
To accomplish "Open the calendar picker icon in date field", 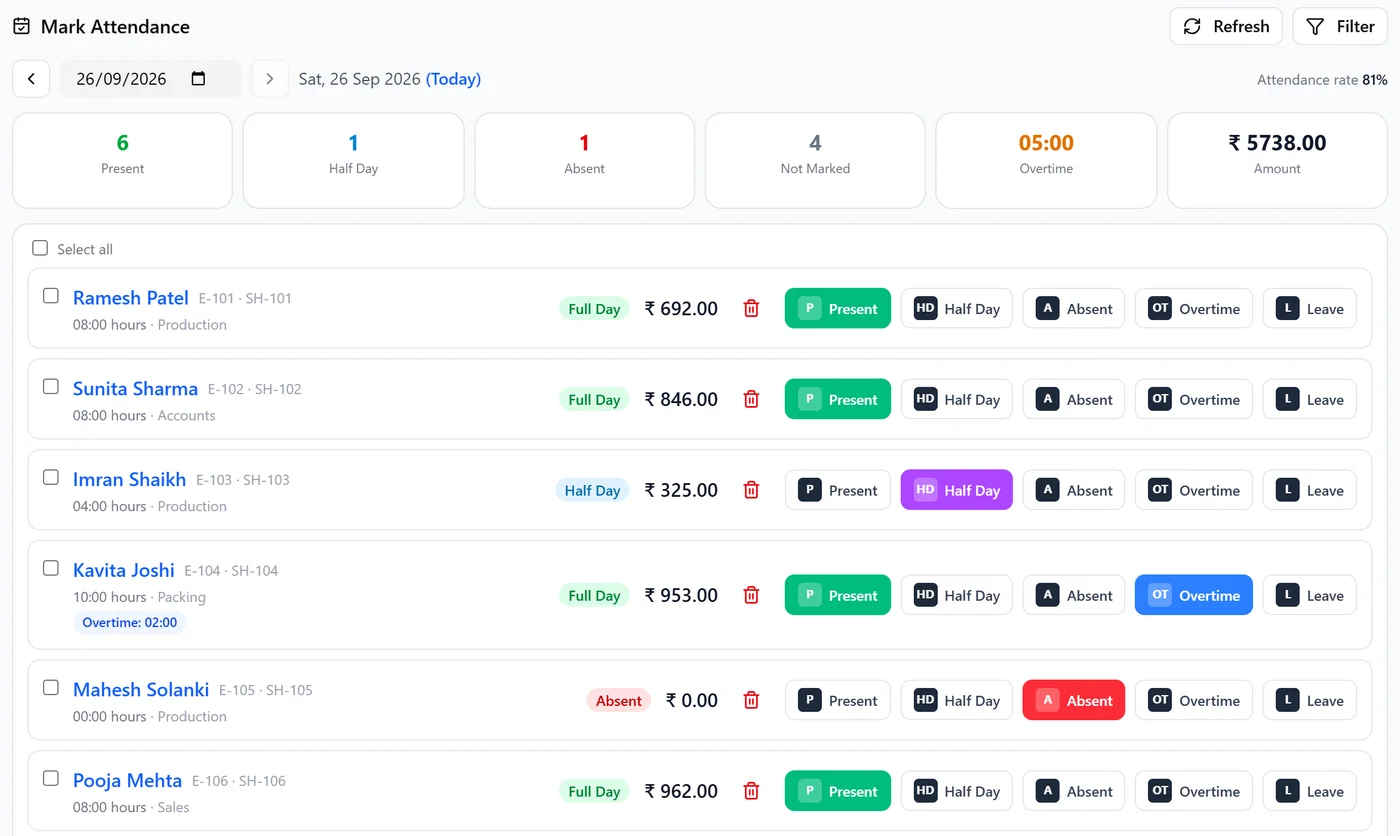I will pyautogui.click(x=198, y=79).
